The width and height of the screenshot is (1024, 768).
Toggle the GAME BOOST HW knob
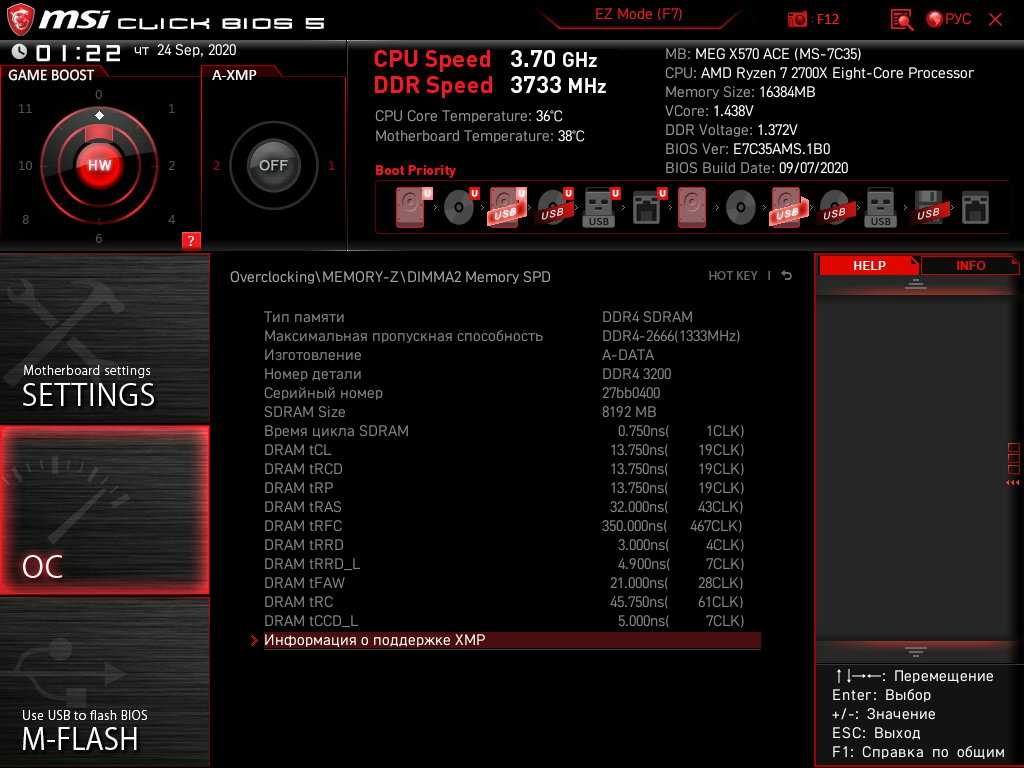(x=99, y=165)
